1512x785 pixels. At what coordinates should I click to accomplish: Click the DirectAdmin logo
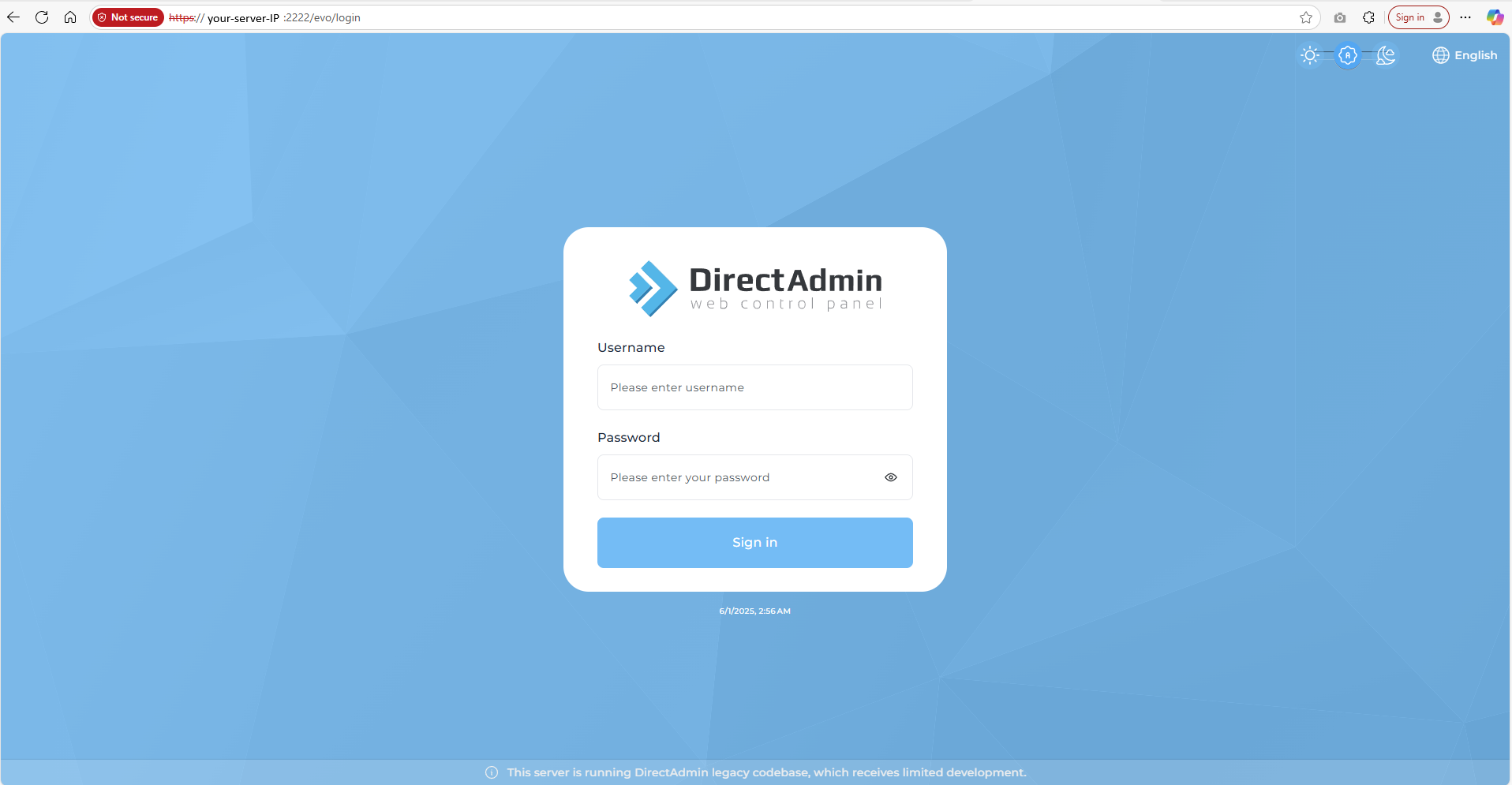click(x=755, y=289)
